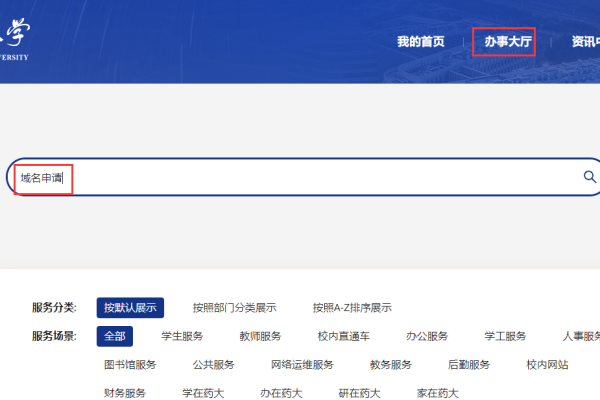Filter by 办公服务
The image size is (600, 400).
(427, 336)
